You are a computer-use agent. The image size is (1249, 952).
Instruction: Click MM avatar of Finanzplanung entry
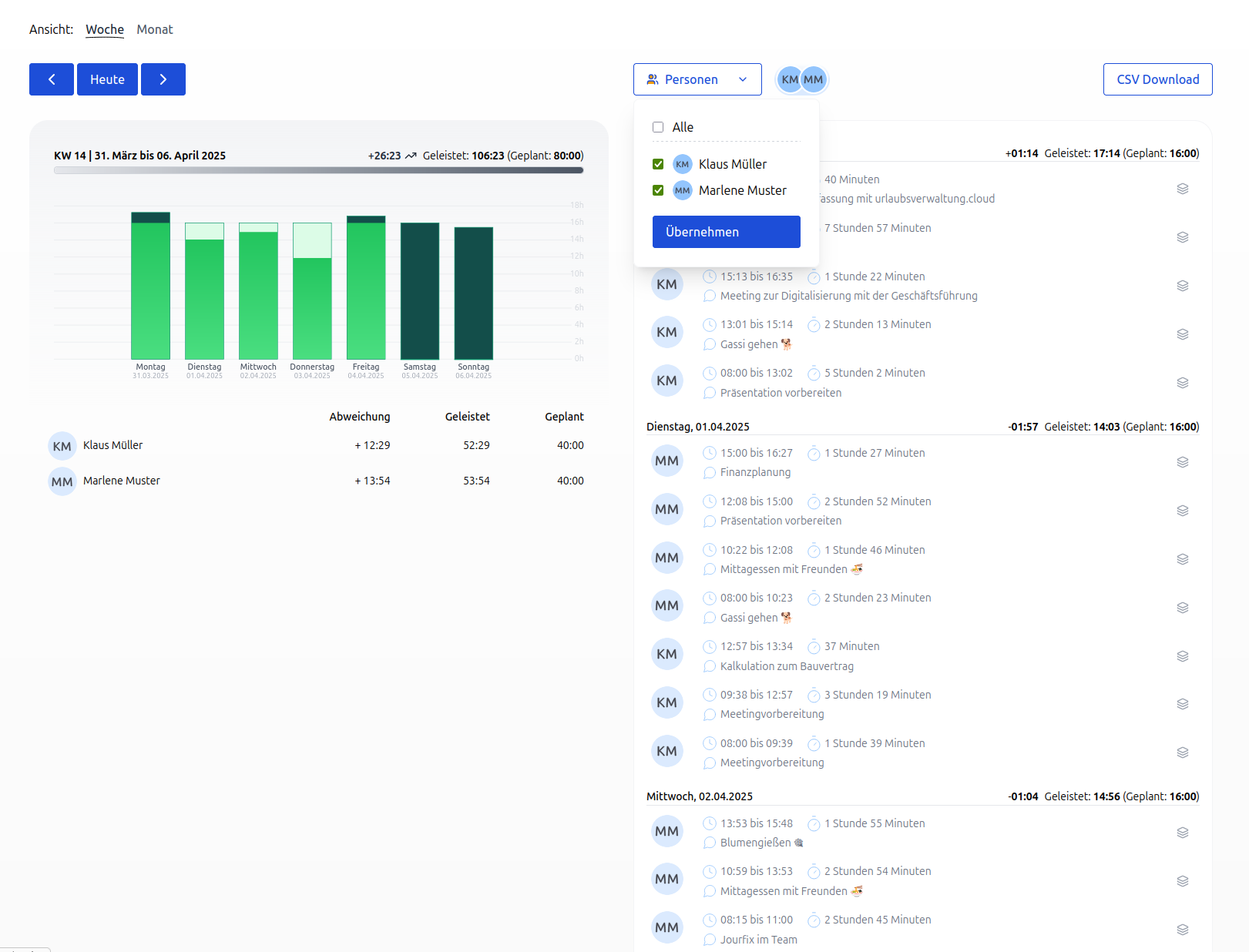coord(667,461)
